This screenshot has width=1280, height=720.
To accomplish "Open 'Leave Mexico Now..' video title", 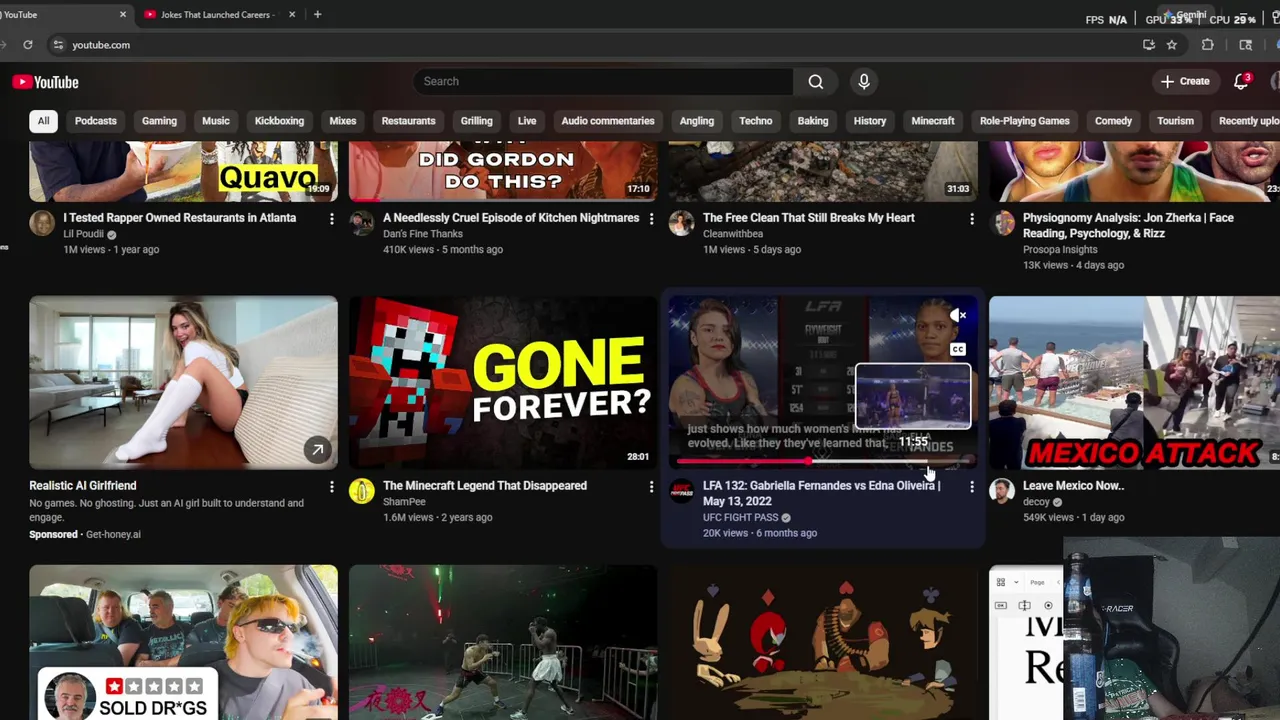I will (1073, 486).
